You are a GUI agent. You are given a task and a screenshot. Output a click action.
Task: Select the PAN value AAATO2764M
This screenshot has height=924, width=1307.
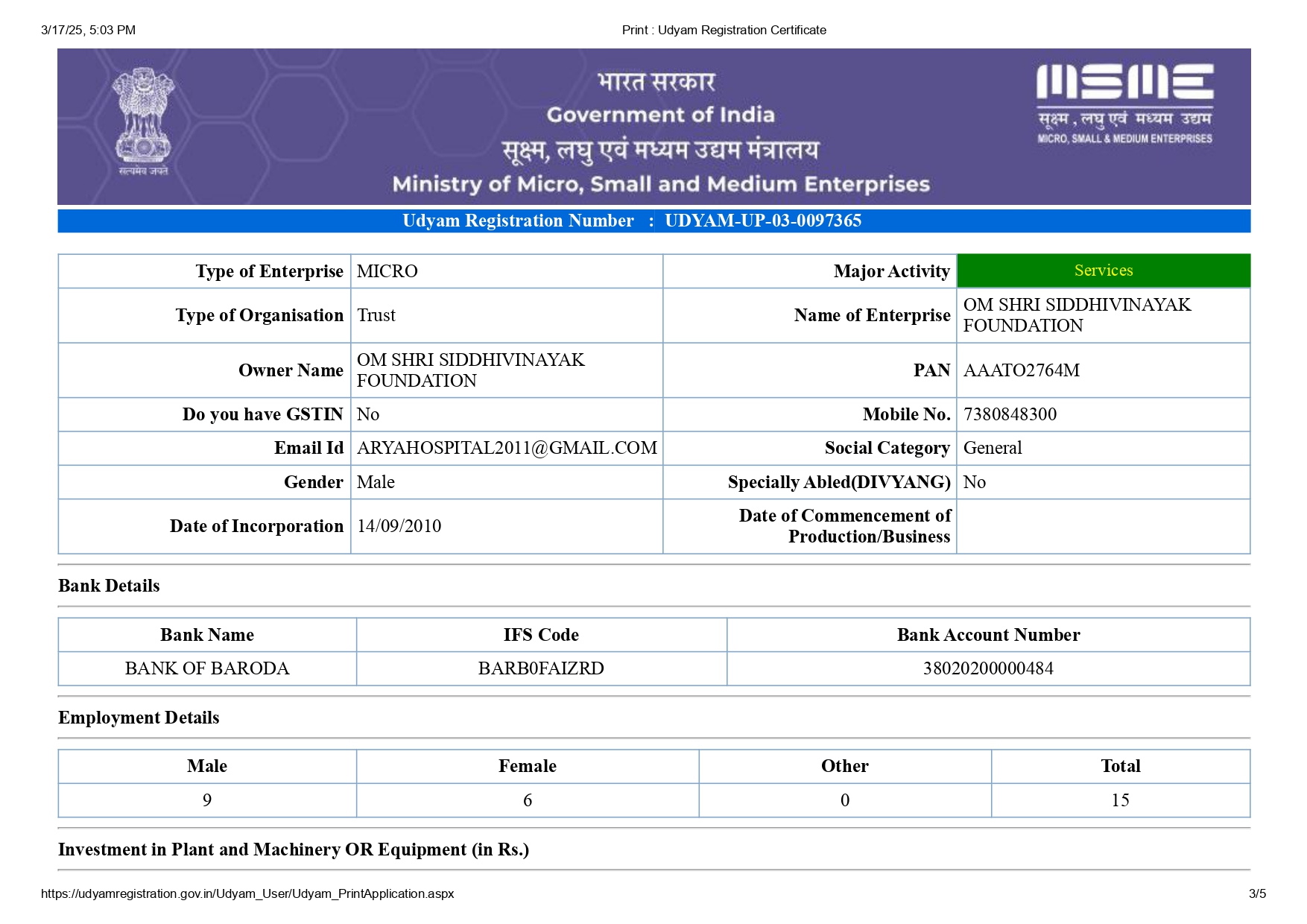1021,370
